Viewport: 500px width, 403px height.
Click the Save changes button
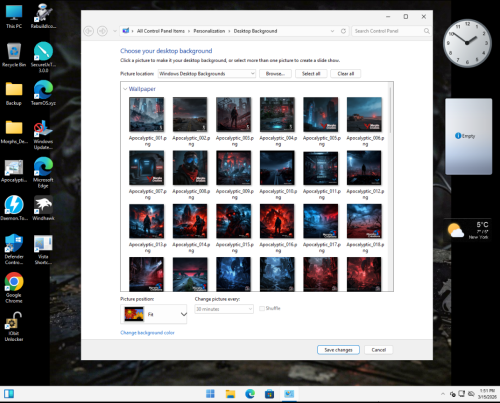tap(338, 350)
